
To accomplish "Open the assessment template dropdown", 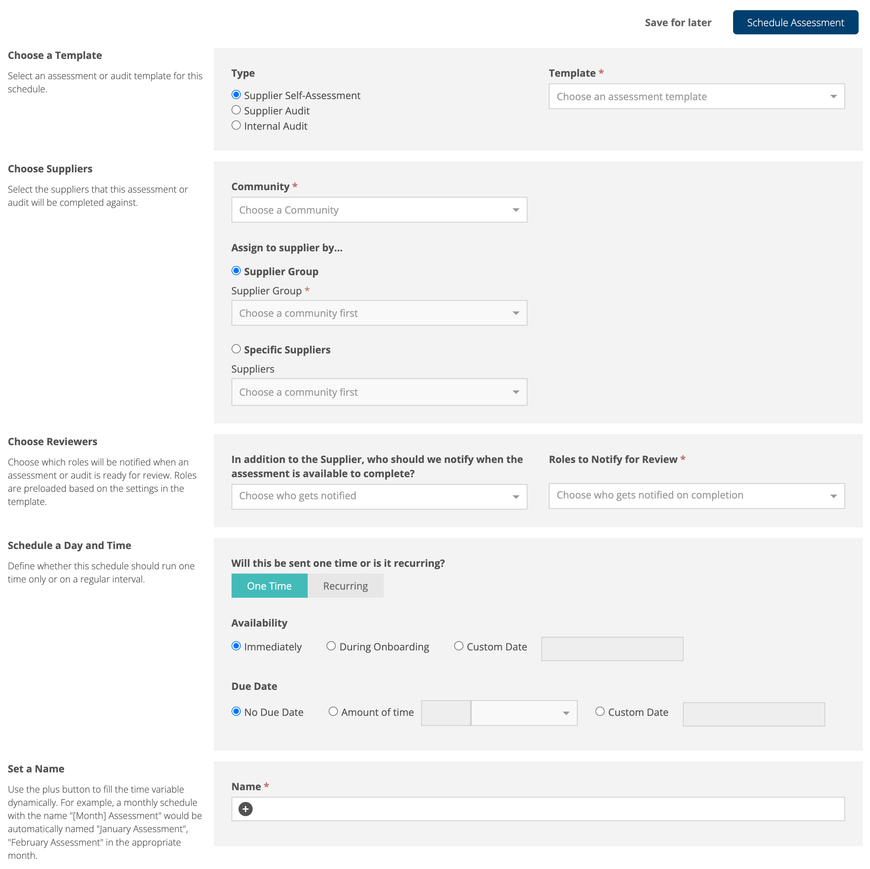I will [696, 97].
